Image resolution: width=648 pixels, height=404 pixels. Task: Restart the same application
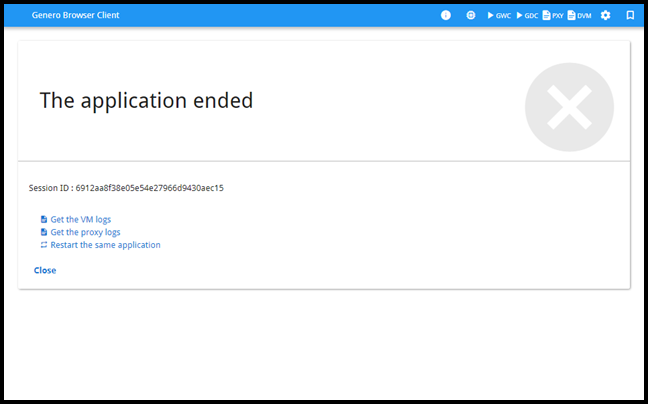pos(105,245)
